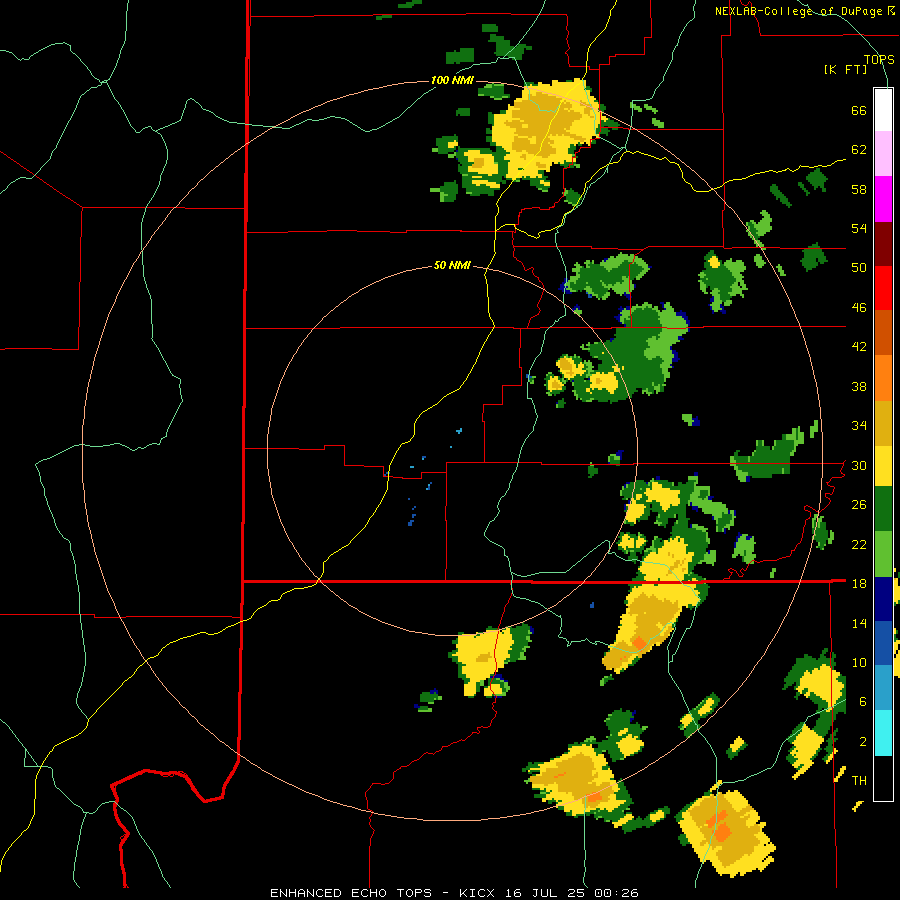Viewport: 900px width, 900px height.
Task: Click the 66 value on the scale
Action: click(859, 110)
